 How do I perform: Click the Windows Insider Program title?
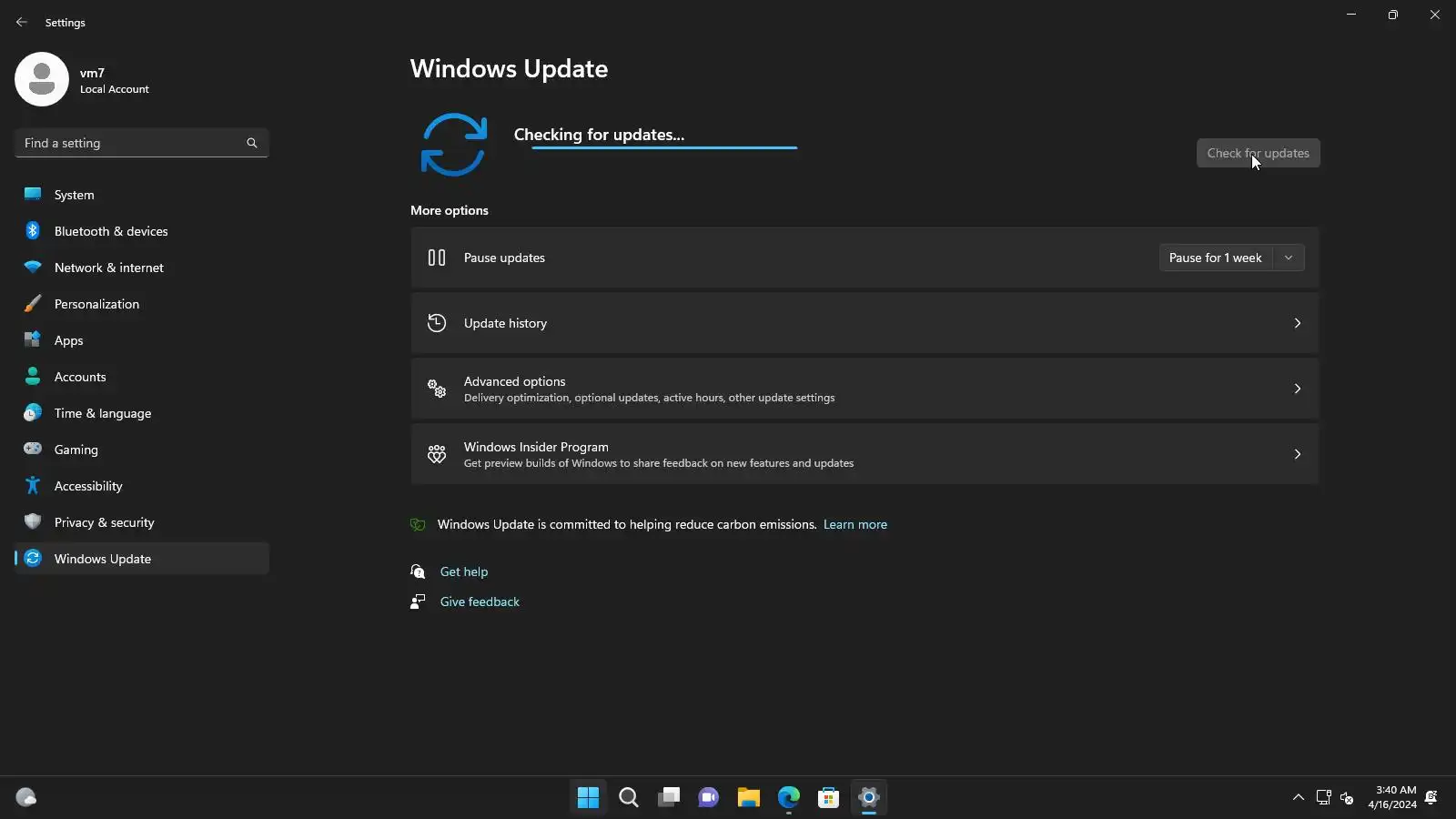[536, 447]
